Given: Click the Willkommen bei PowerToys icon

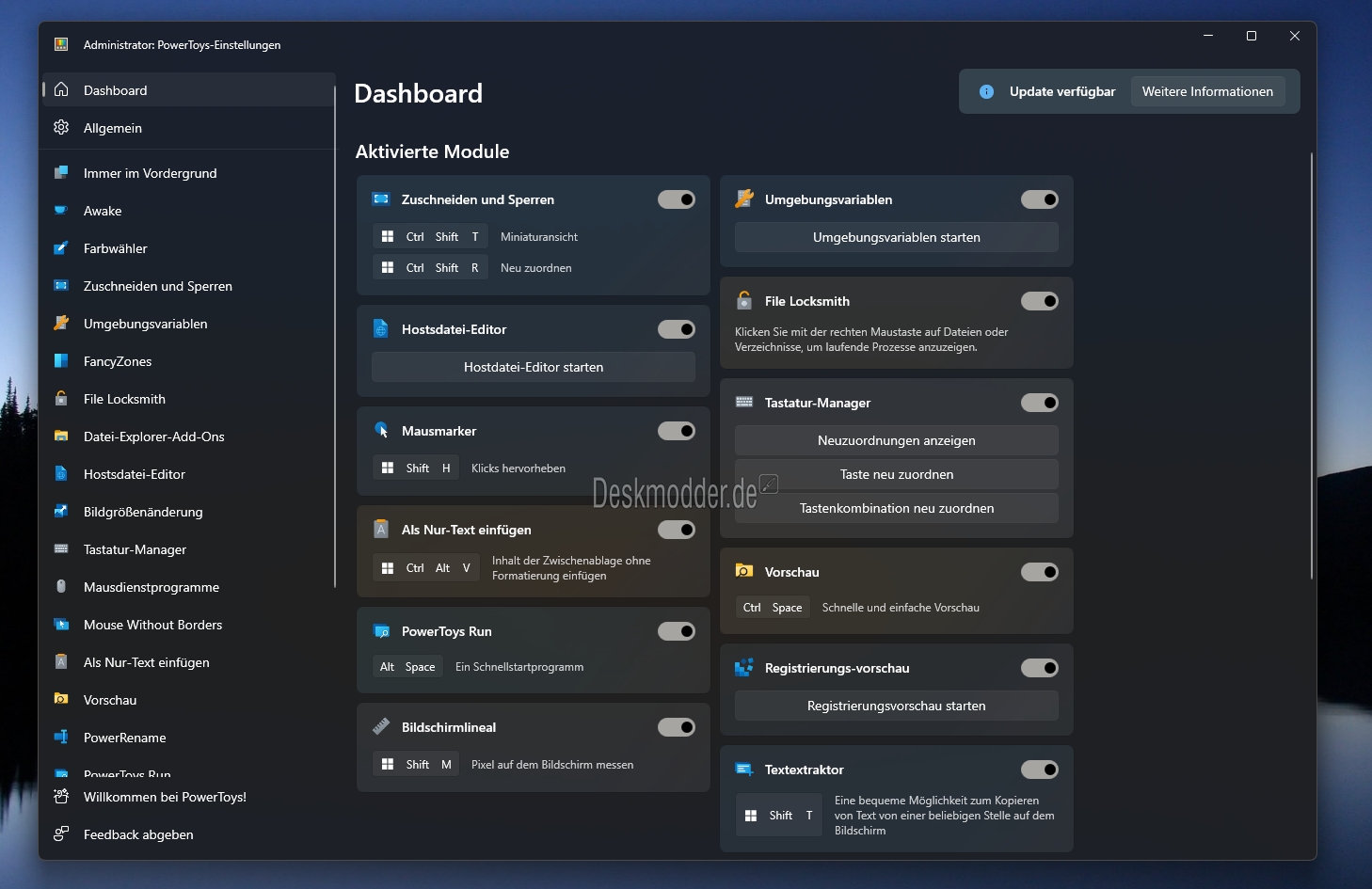Looking at the screenshot, I should 61,796.
